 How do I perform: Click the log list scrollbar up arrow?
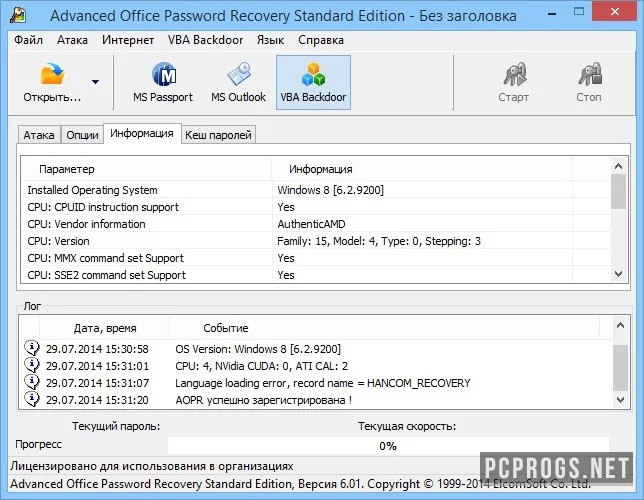click(x=620, y=325)
